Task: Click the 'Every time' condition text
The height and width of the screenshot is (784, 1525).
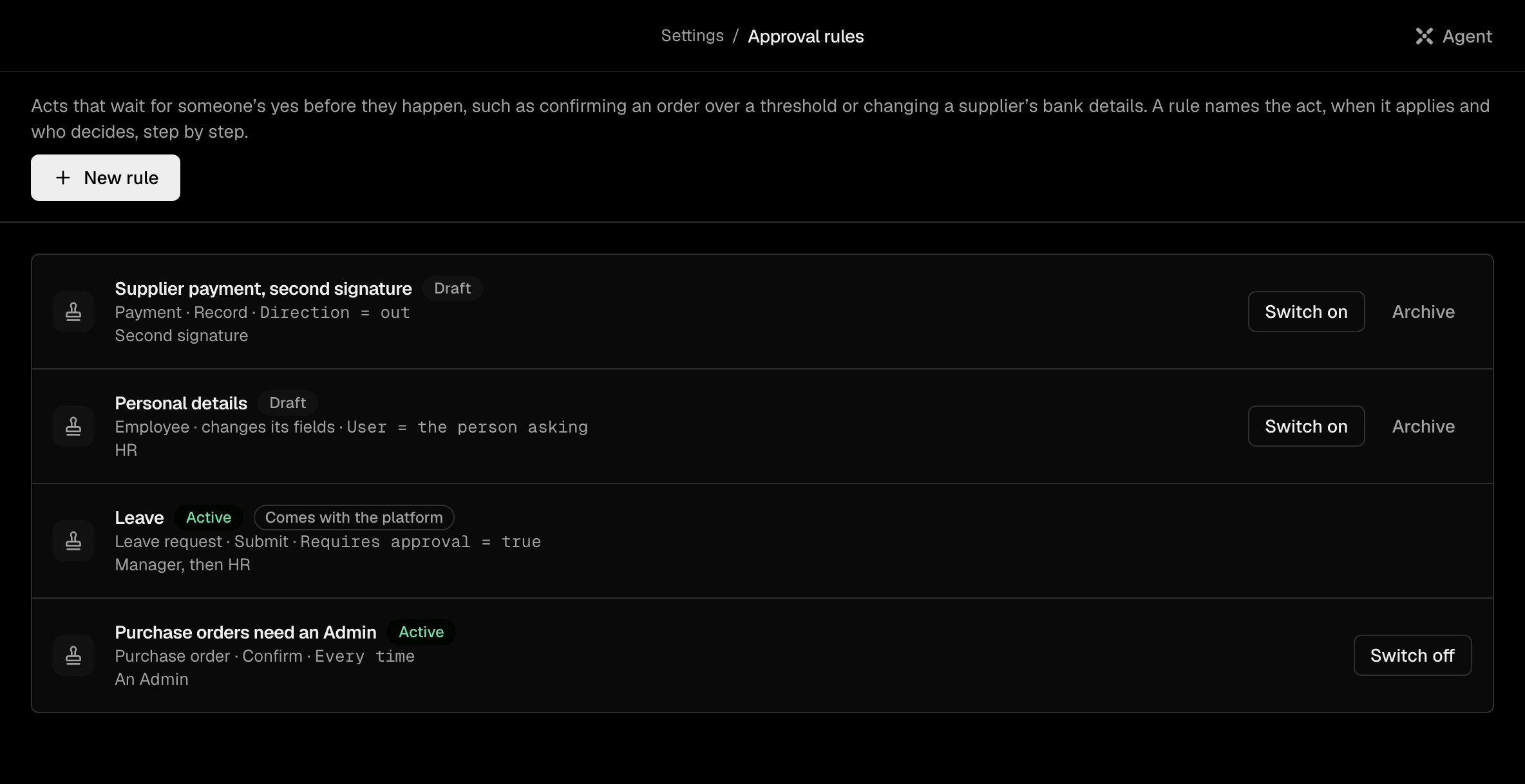Action: [365, 657]
